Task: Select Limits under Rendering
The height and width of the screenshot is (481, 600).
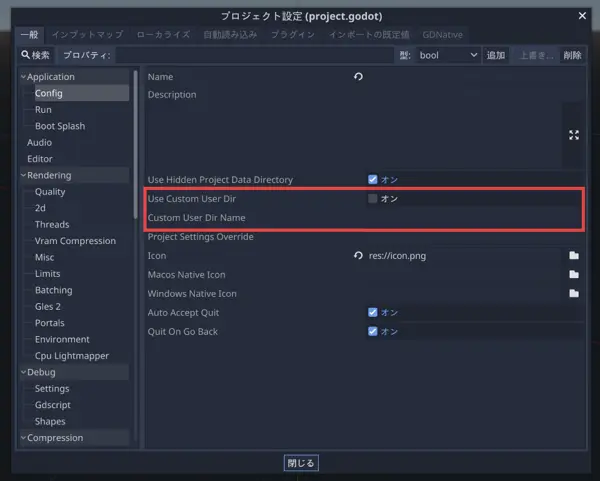Action: [x=47, y=274]
